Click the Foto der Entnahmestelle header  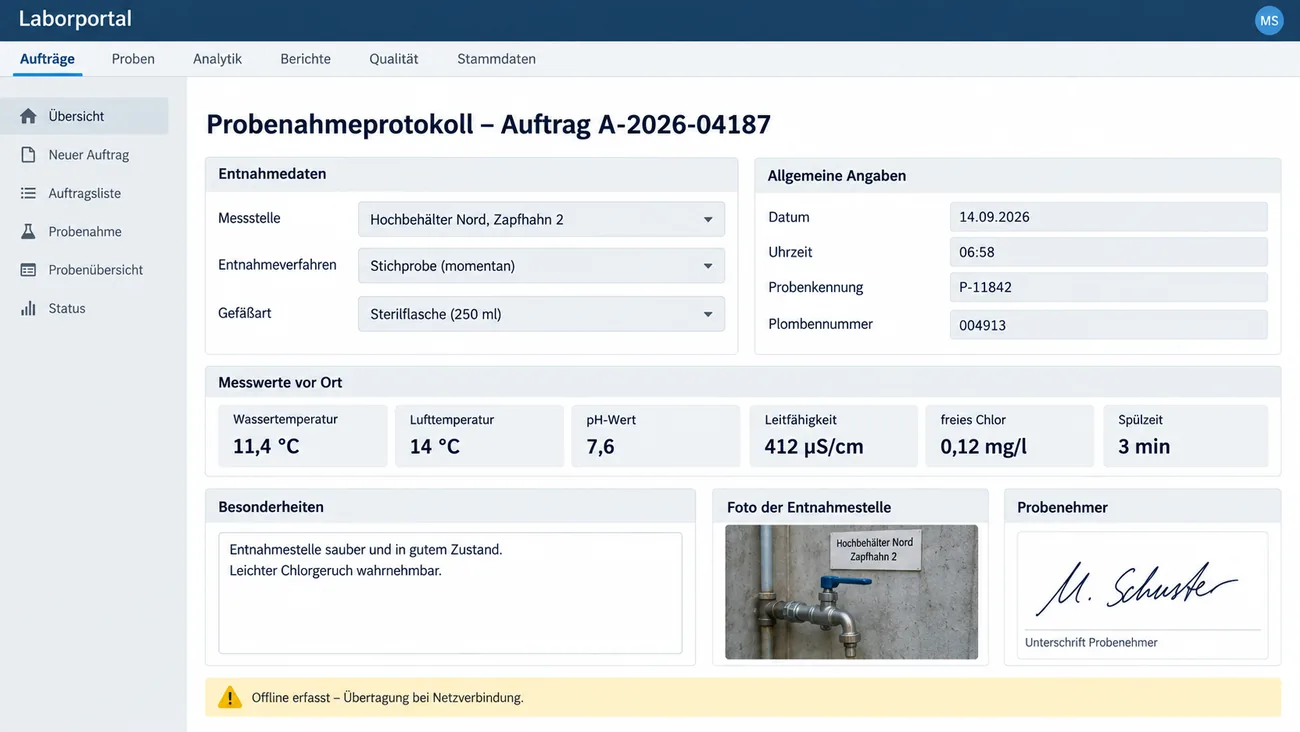point(809,507)
